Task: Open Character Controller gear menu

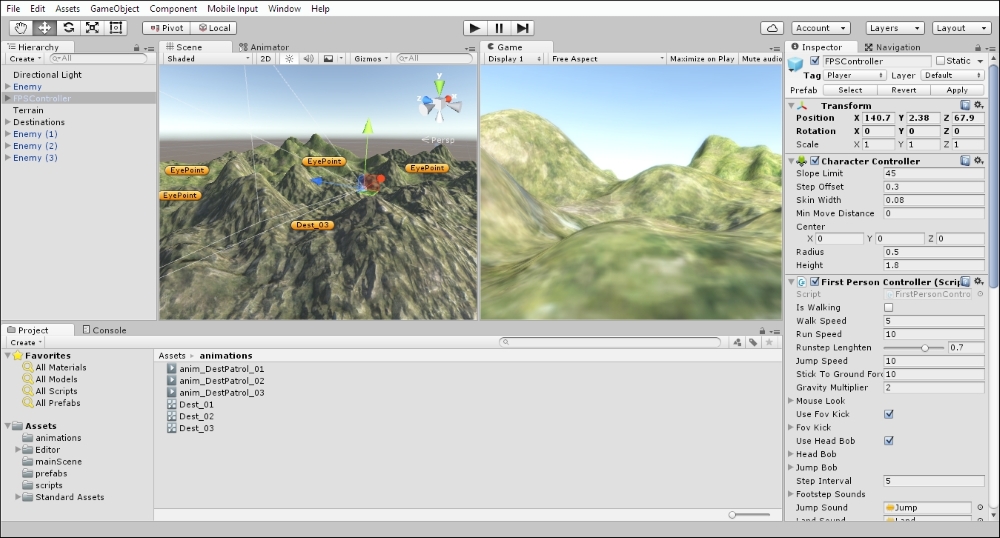Action: (979, 161)
